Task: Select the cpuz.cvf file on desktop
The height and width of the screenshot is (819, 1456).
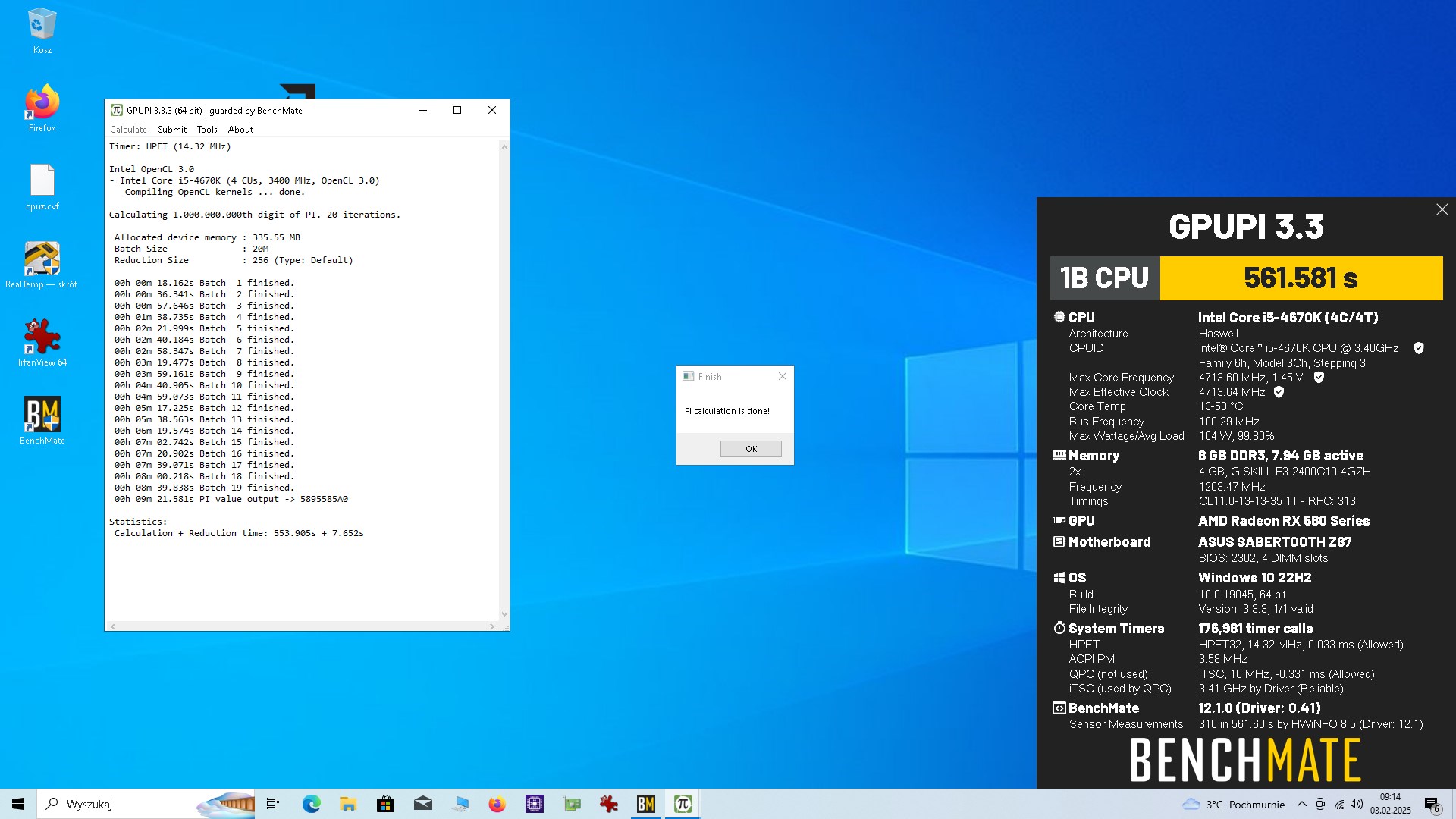Action: point(42,187)
